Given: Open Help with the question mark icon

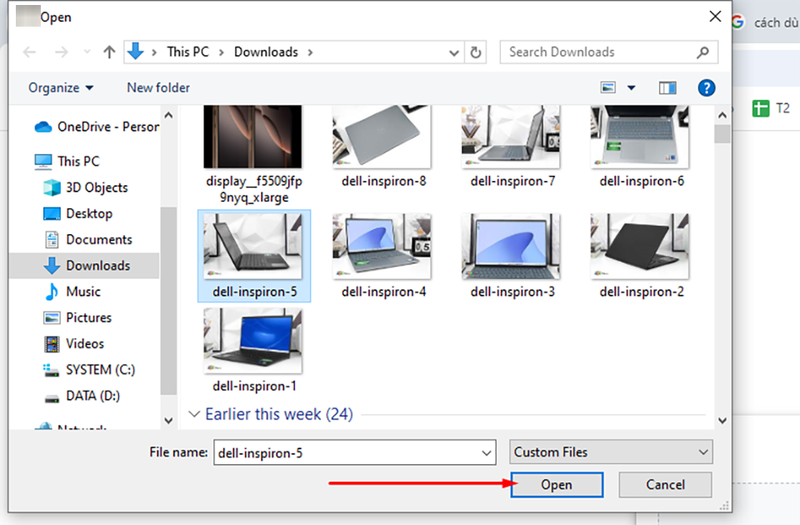Looking at the screenshot, I should (706, 88).
